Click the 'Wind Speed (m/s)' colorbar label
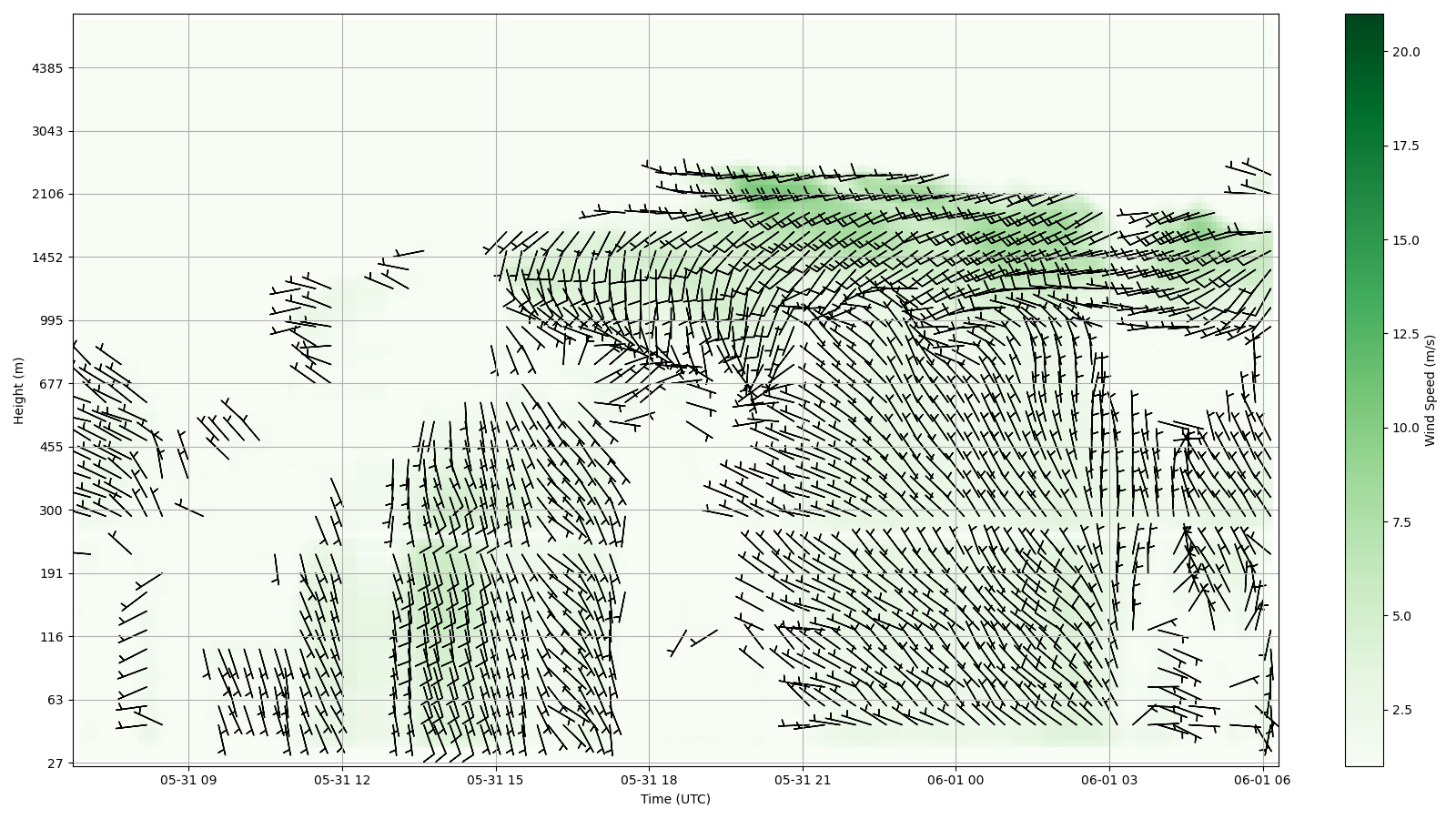Screen dimensions: 1456x819 click(x=1430, y=390)
